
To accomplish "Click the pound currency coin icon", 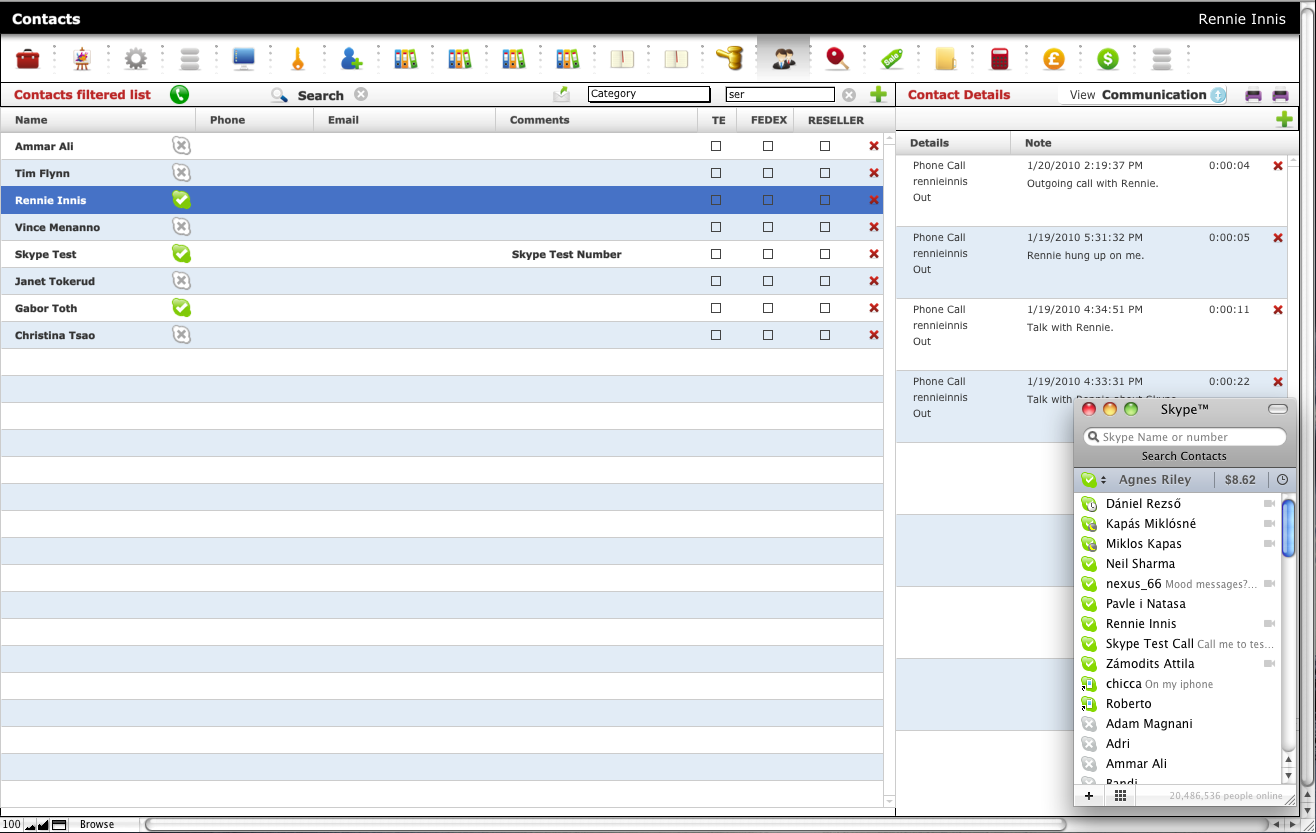I will pos(1053,59).
